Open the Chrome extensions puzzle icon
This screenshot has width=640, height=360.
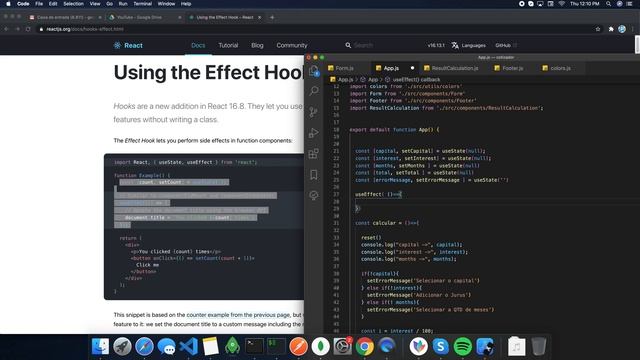[x=611, y=29]
